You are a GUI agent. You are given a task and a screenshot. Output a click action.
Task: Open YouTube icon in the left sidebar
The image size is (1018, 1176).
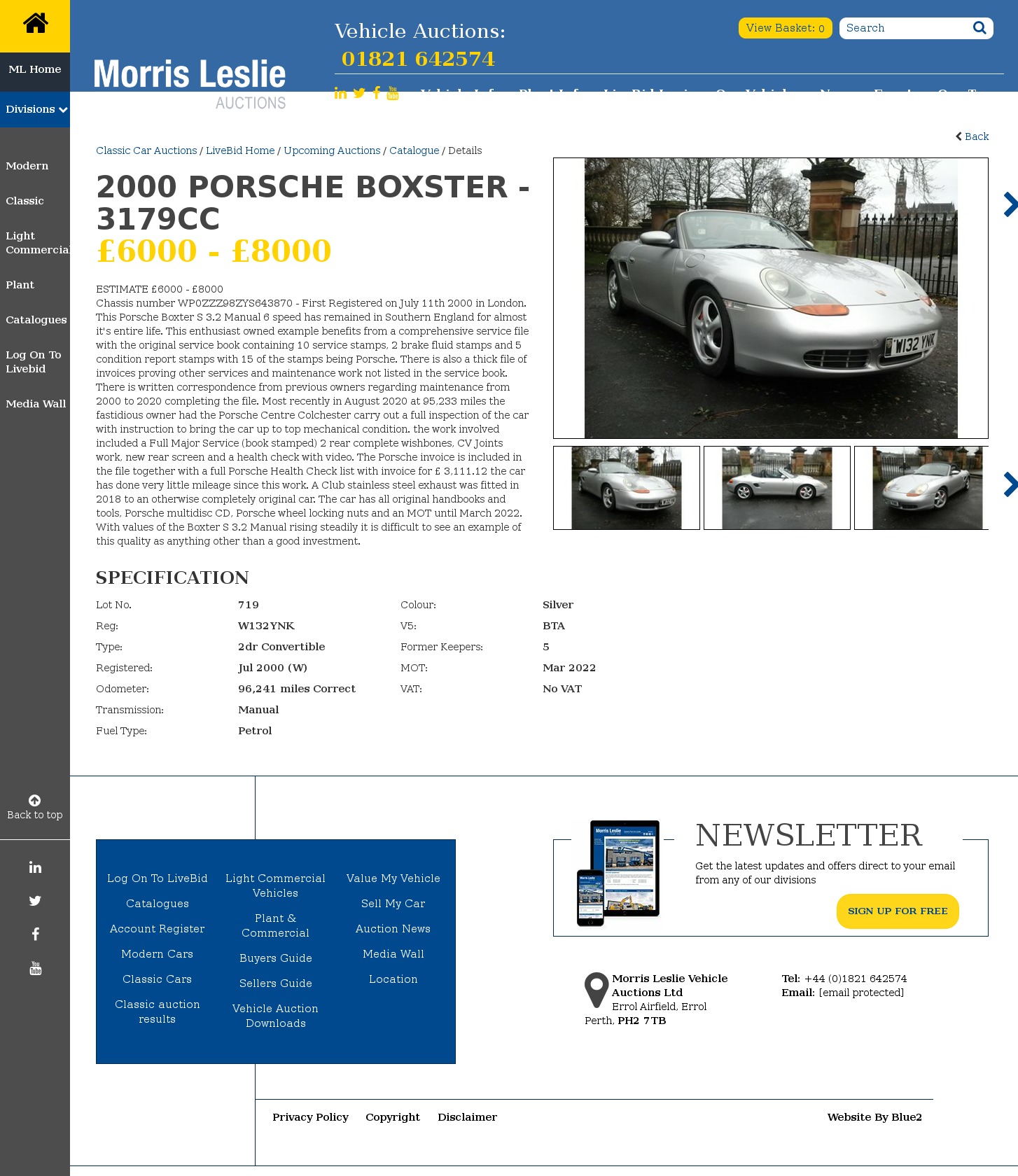point(35,968)
